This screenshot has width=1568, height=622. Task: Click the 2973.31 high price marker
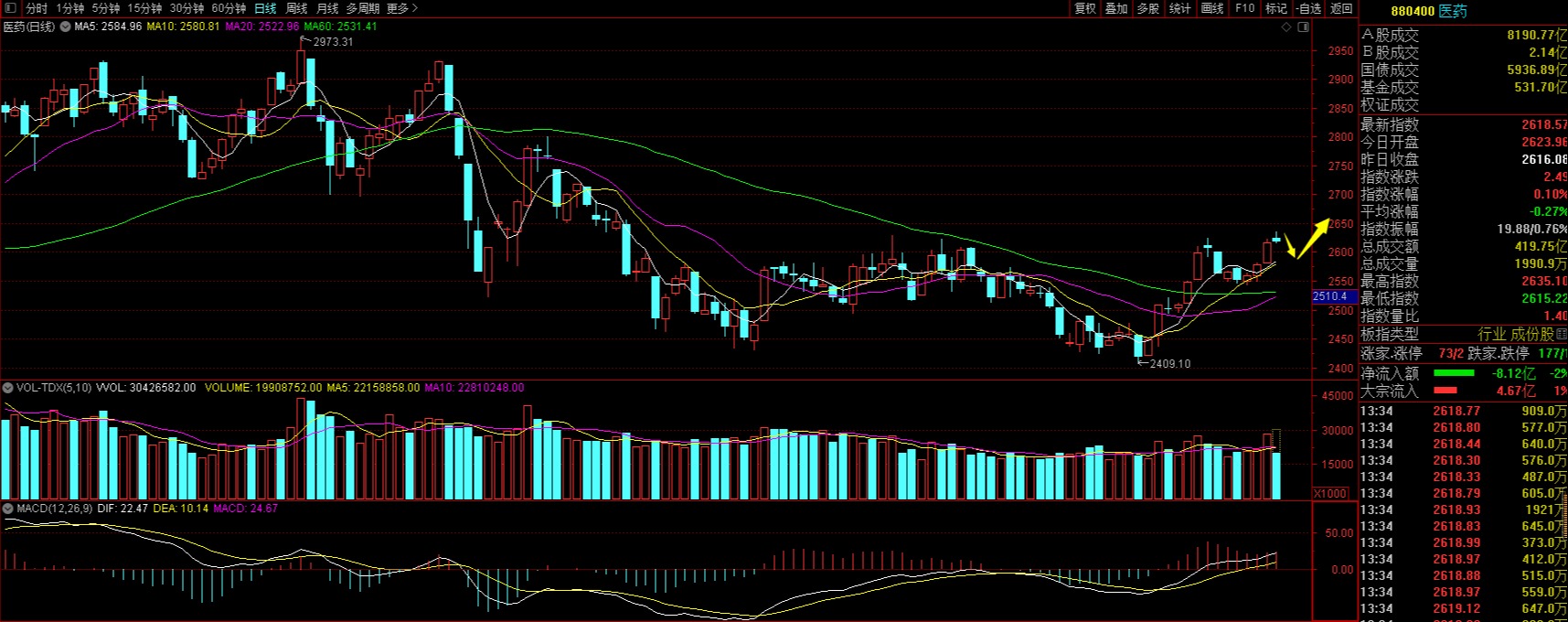coord(333,42)
